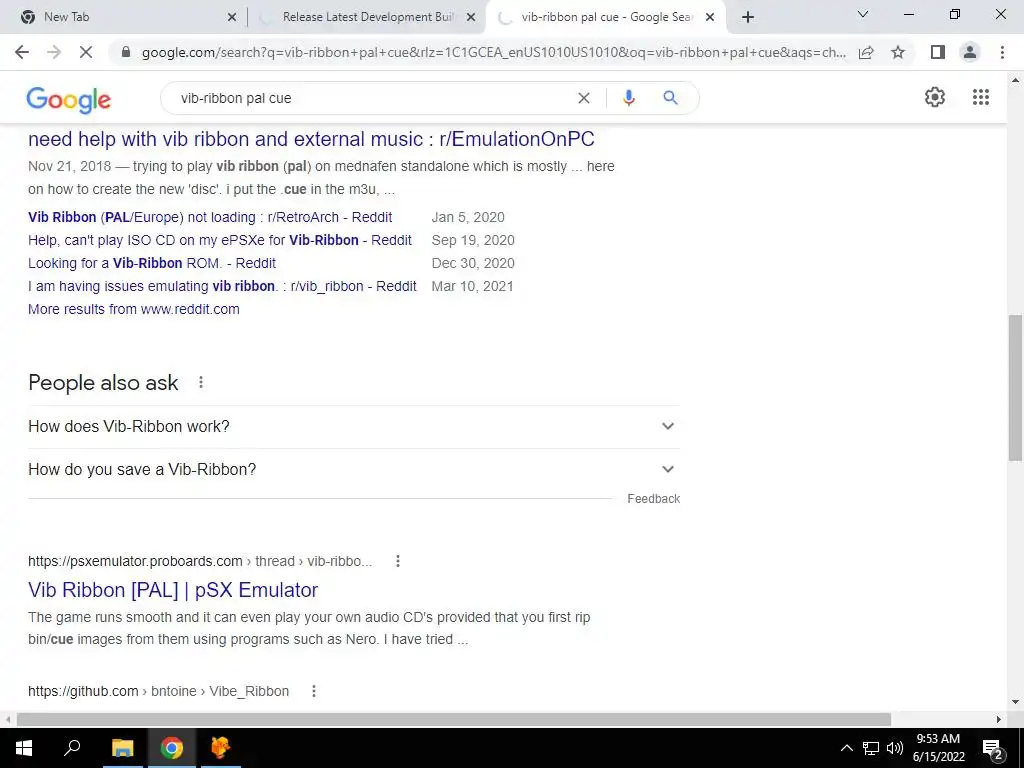This screenshot has width=1024, height=768.
Task: Open the Chrome profile avatar
Action: (970, 52)
